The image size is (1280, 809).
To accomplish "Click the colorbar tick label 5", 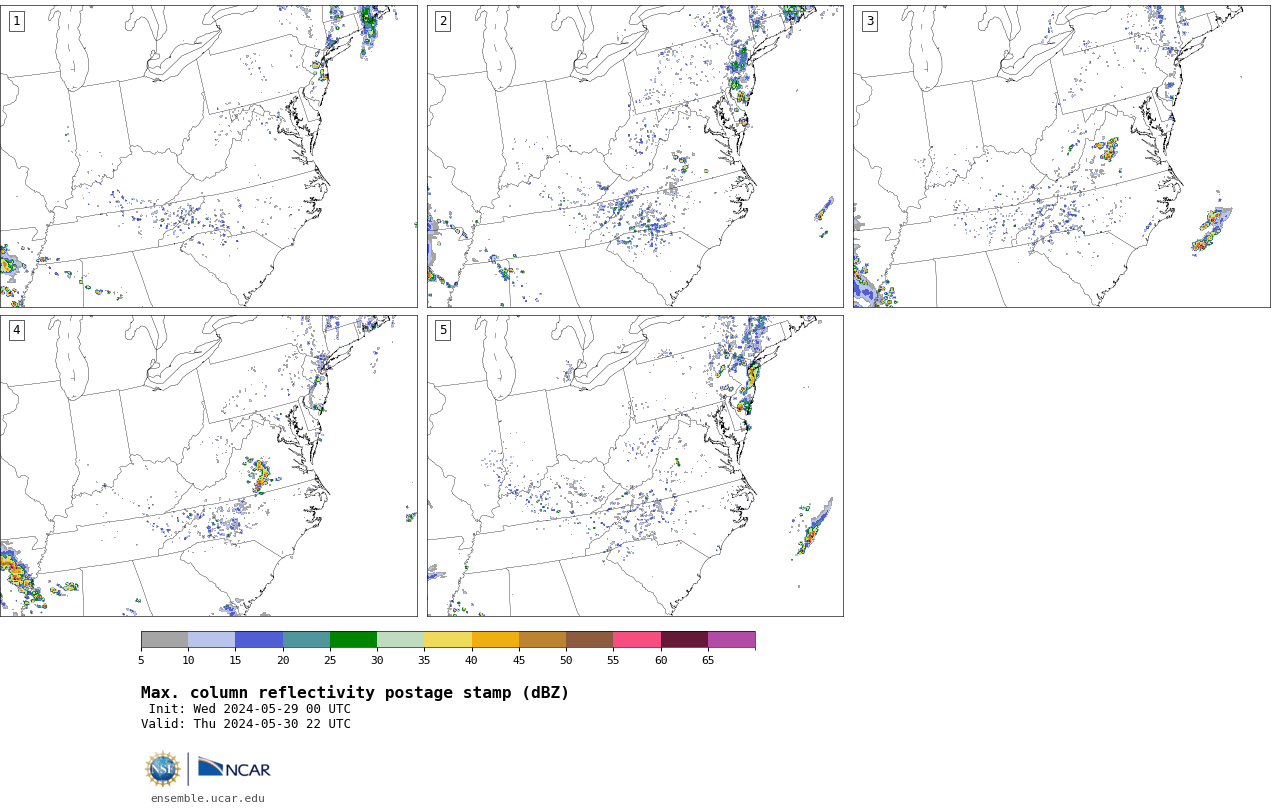I will (x=141, y=660).
